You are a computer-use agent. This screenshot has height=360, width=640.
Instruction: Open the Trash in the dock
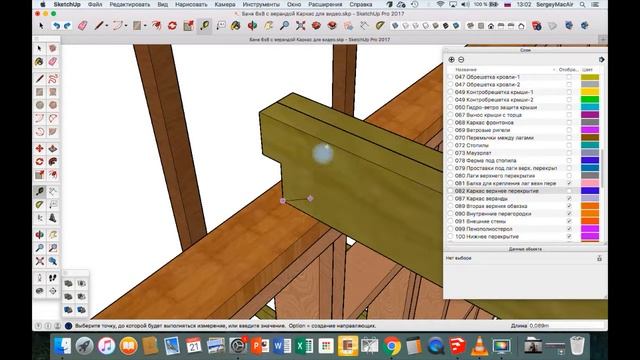coord(577,346)
